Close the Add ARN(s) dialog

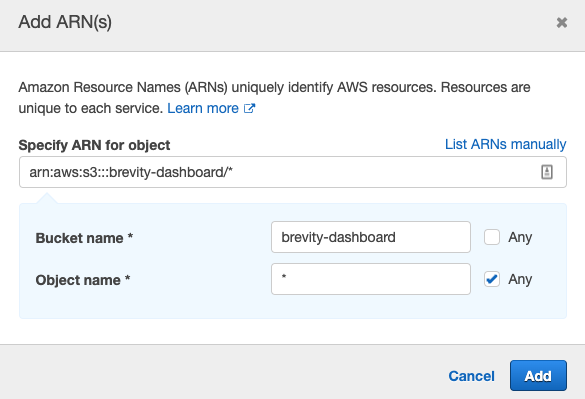tap(561, 23)
